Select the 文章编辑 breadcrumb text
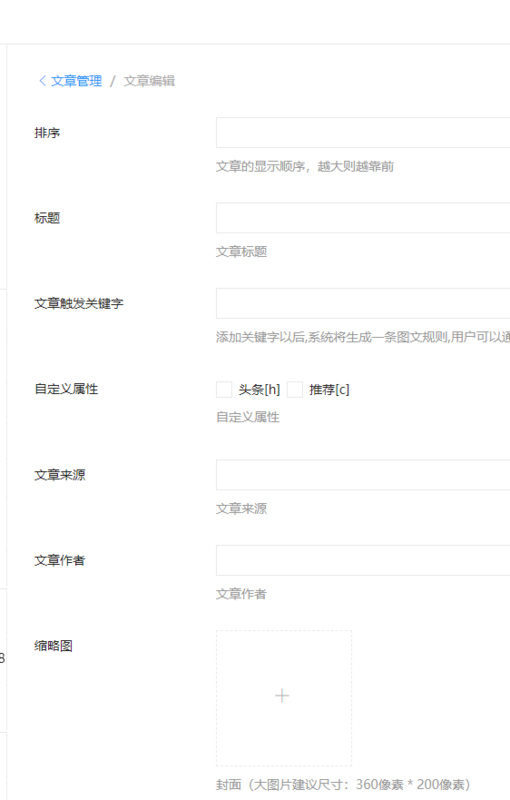The image size is (510, 800). (149, 81)
